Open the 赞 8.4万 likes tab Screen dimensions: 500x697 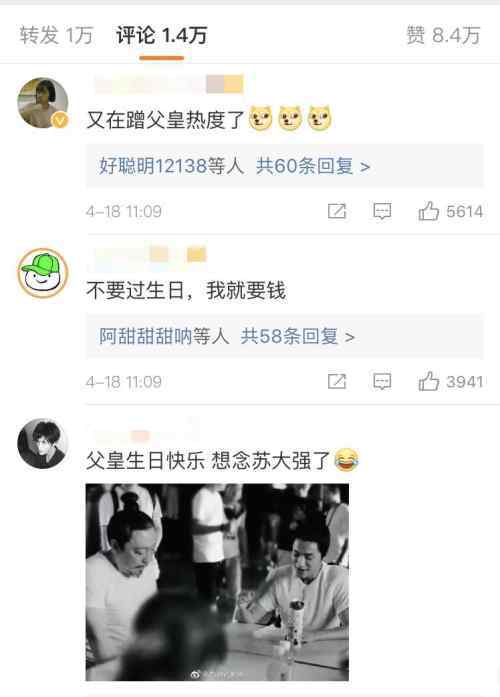pos(443,35)
